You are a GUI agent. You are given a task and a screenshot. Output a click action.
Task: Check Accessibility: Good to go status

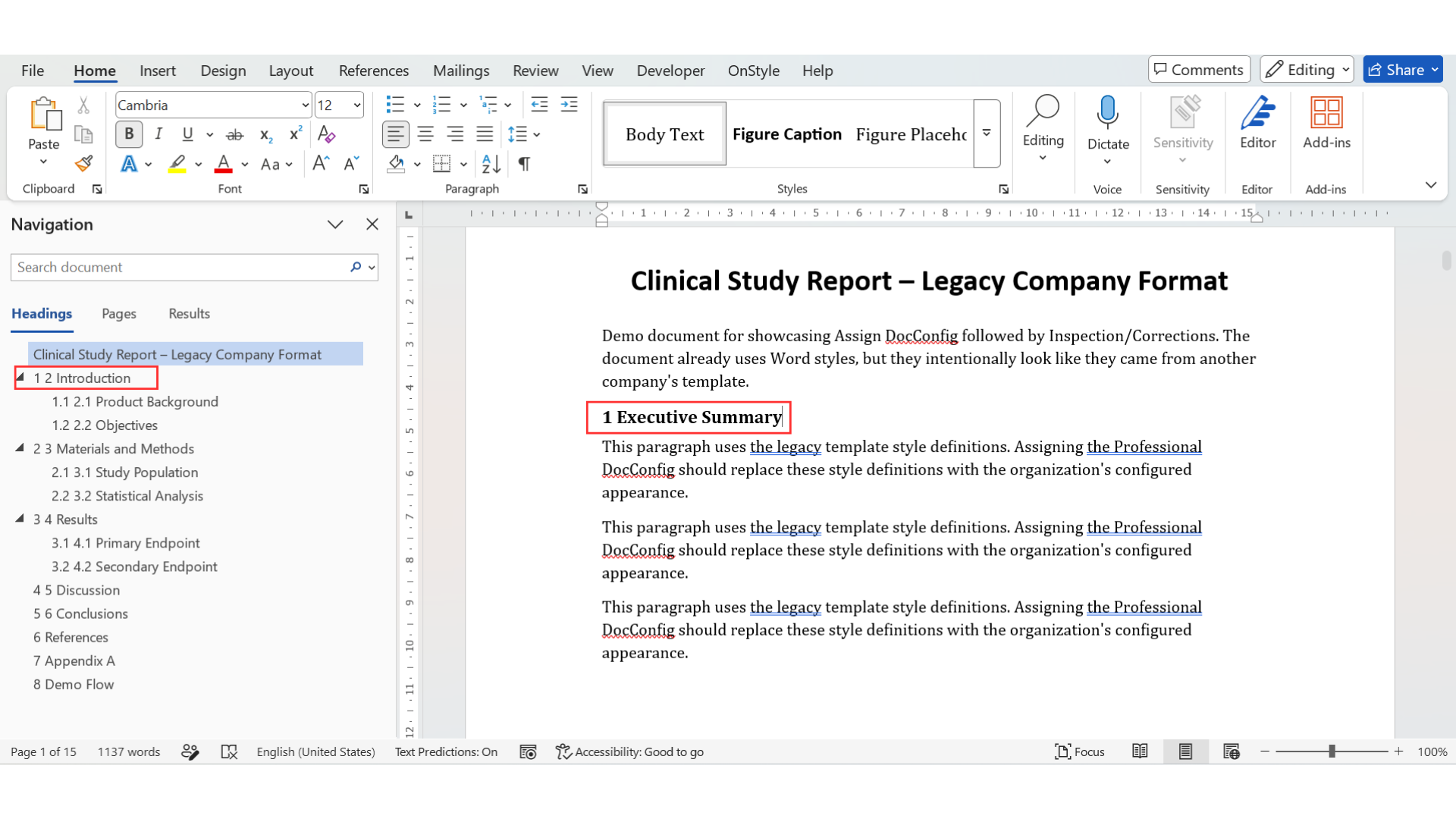(630, 752)
